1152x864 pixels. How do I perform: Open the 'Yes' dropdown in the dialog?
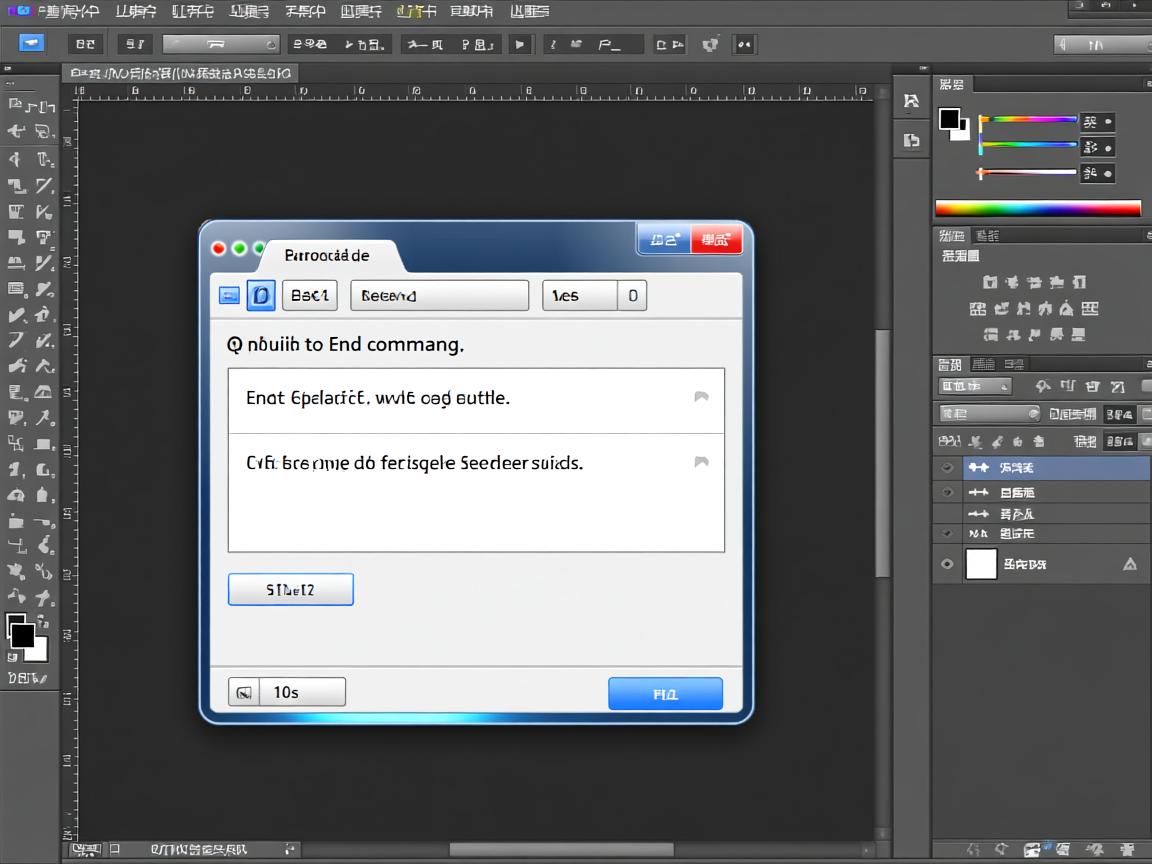click(x=581, y=295)
